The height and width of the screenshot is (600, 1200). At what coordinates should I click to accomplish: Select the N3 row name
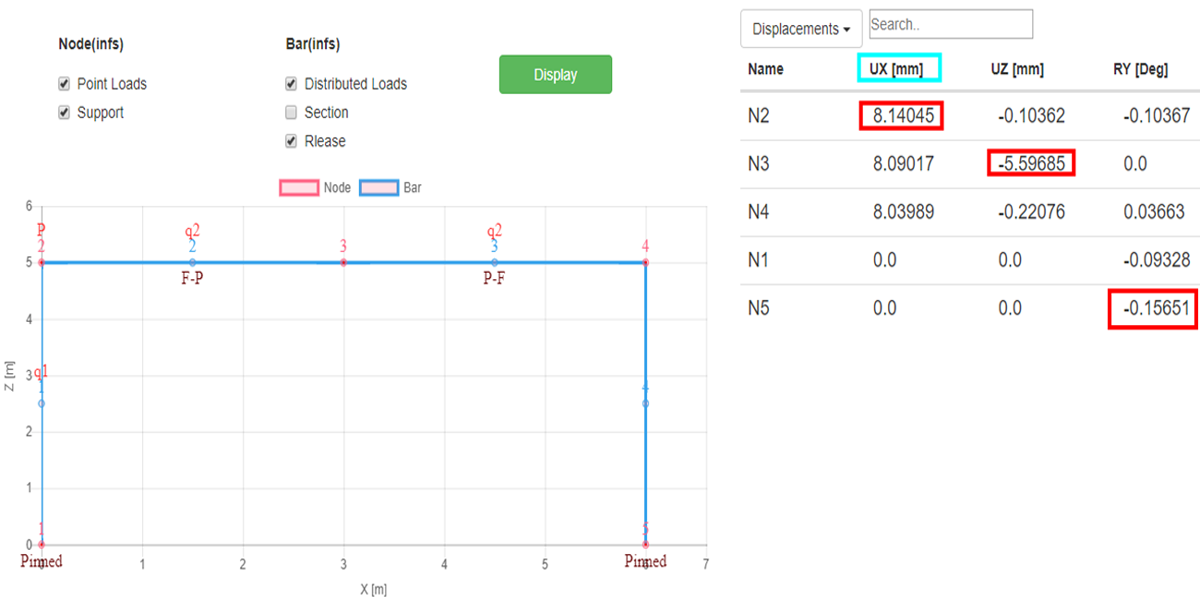tap(758, 164)
